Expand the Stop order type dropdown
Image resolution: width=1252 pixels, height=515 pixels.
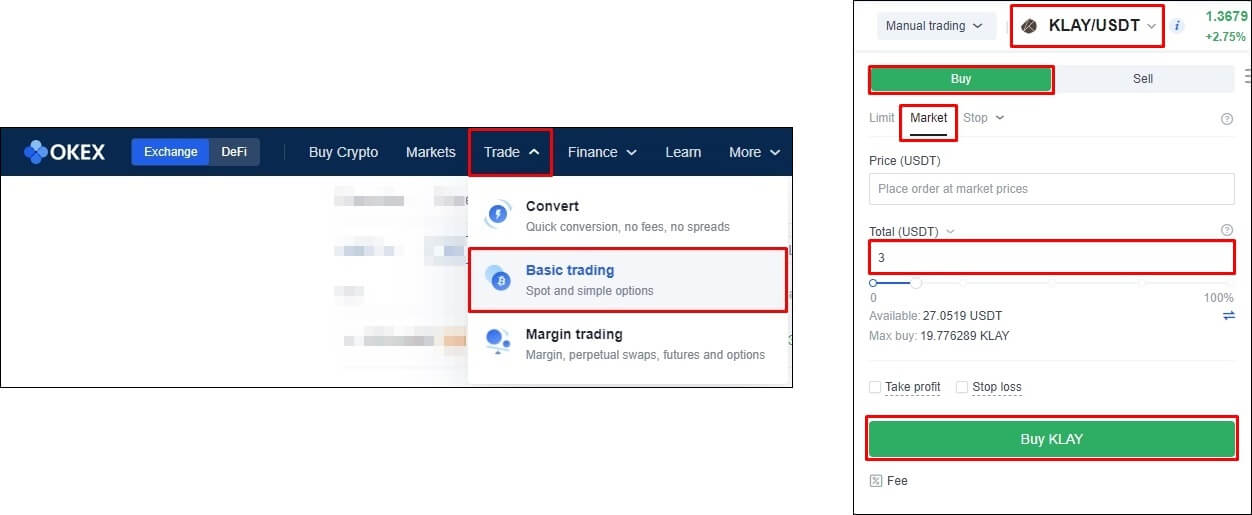[984, 118]
